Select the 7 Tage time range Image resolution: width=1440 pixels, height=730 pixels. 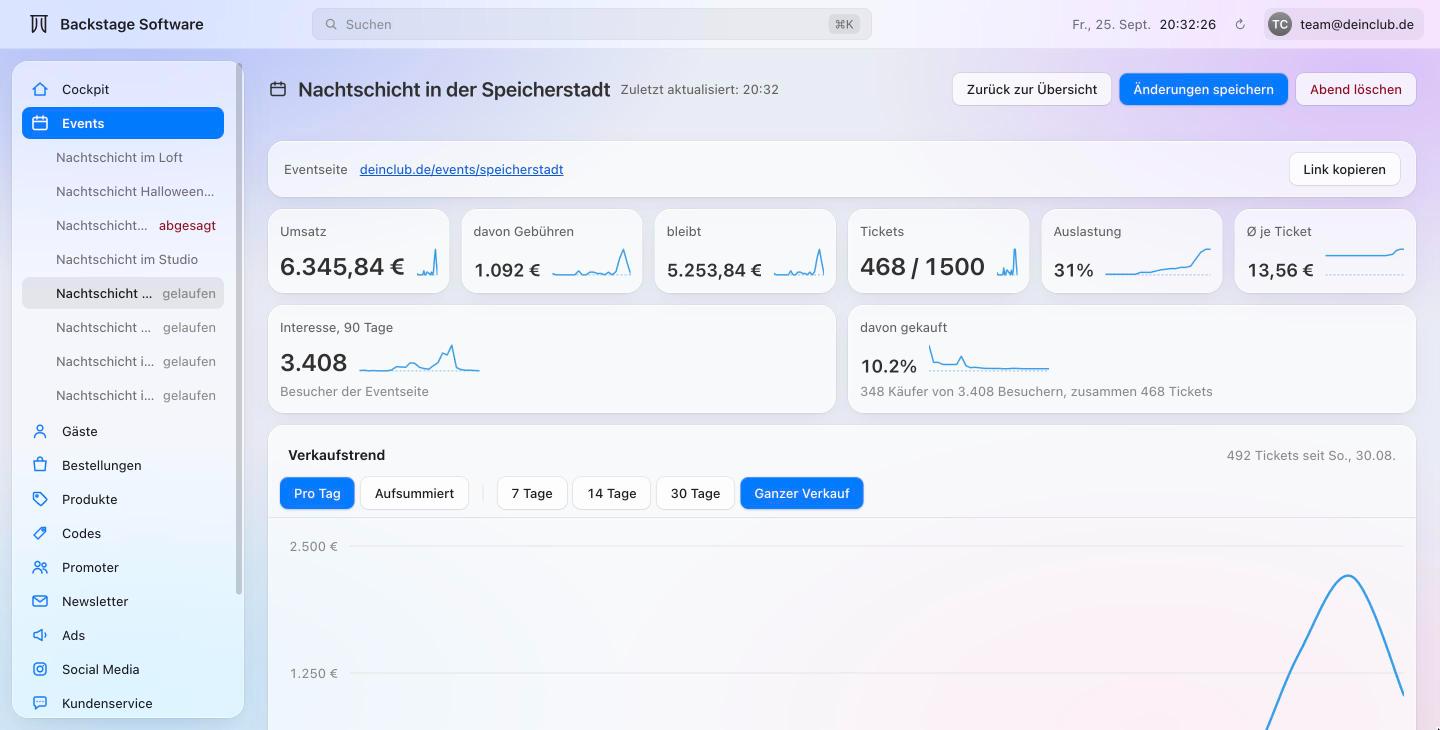point(532,493)
